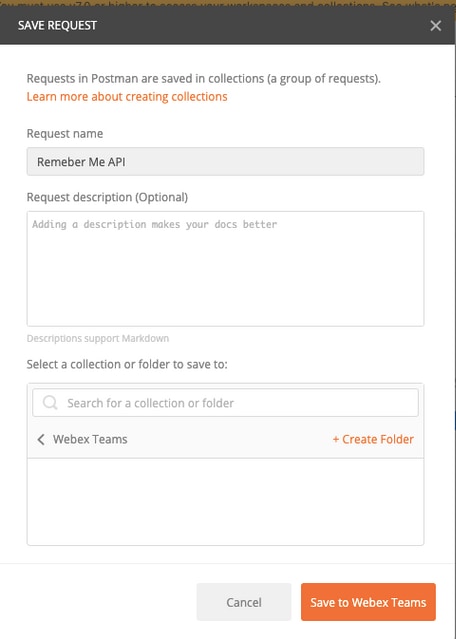Click the Request name label
Image resolution: width=456 pixels, height=639 pixels.
pos(65,134)
